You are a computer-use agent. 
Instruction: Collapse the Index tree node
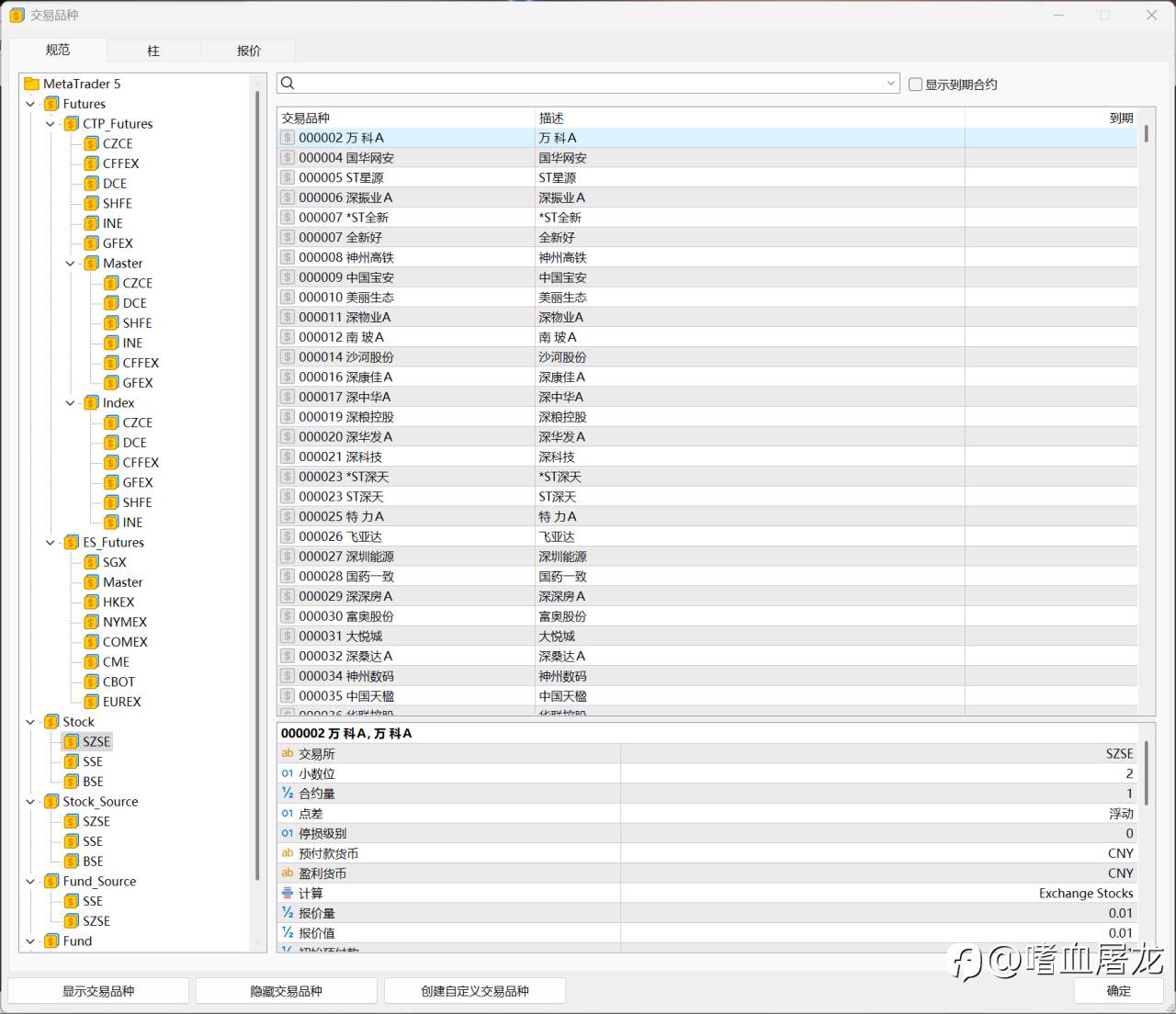[x=71, y=403]
